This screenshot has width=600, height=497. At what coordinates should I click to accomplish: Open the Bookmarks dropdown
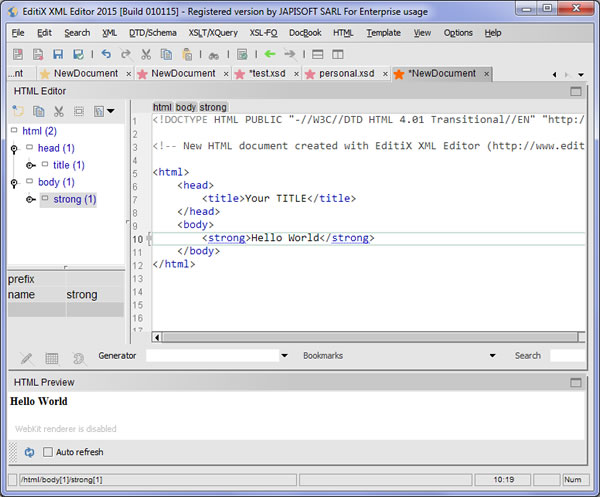coord(492,355)
